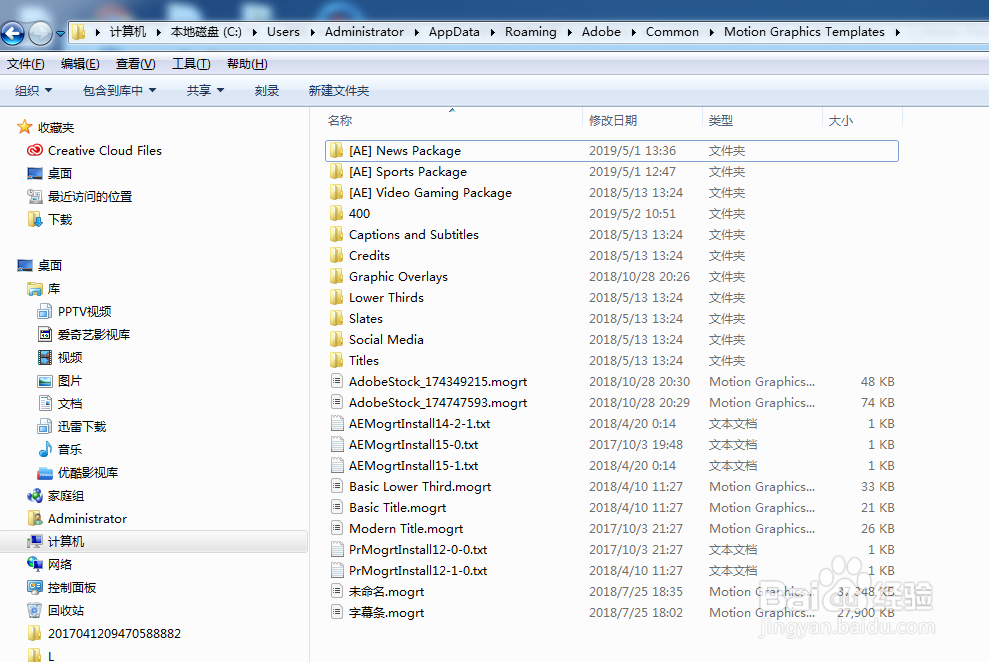Select the 音乐 library music note icon

[45, 449]
